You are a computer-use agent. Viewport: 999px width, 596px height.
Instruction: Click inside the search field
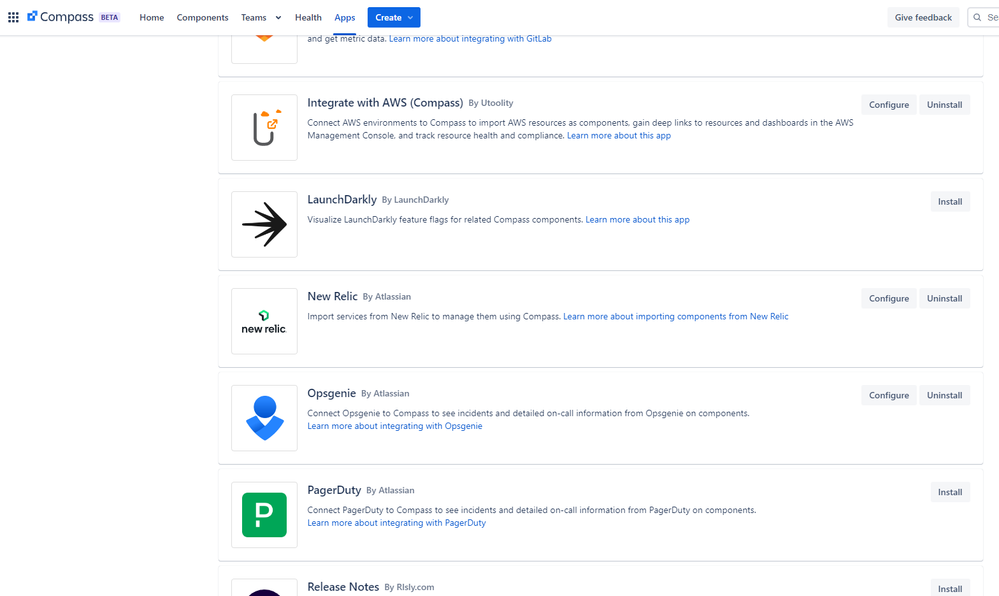[990, 16]
